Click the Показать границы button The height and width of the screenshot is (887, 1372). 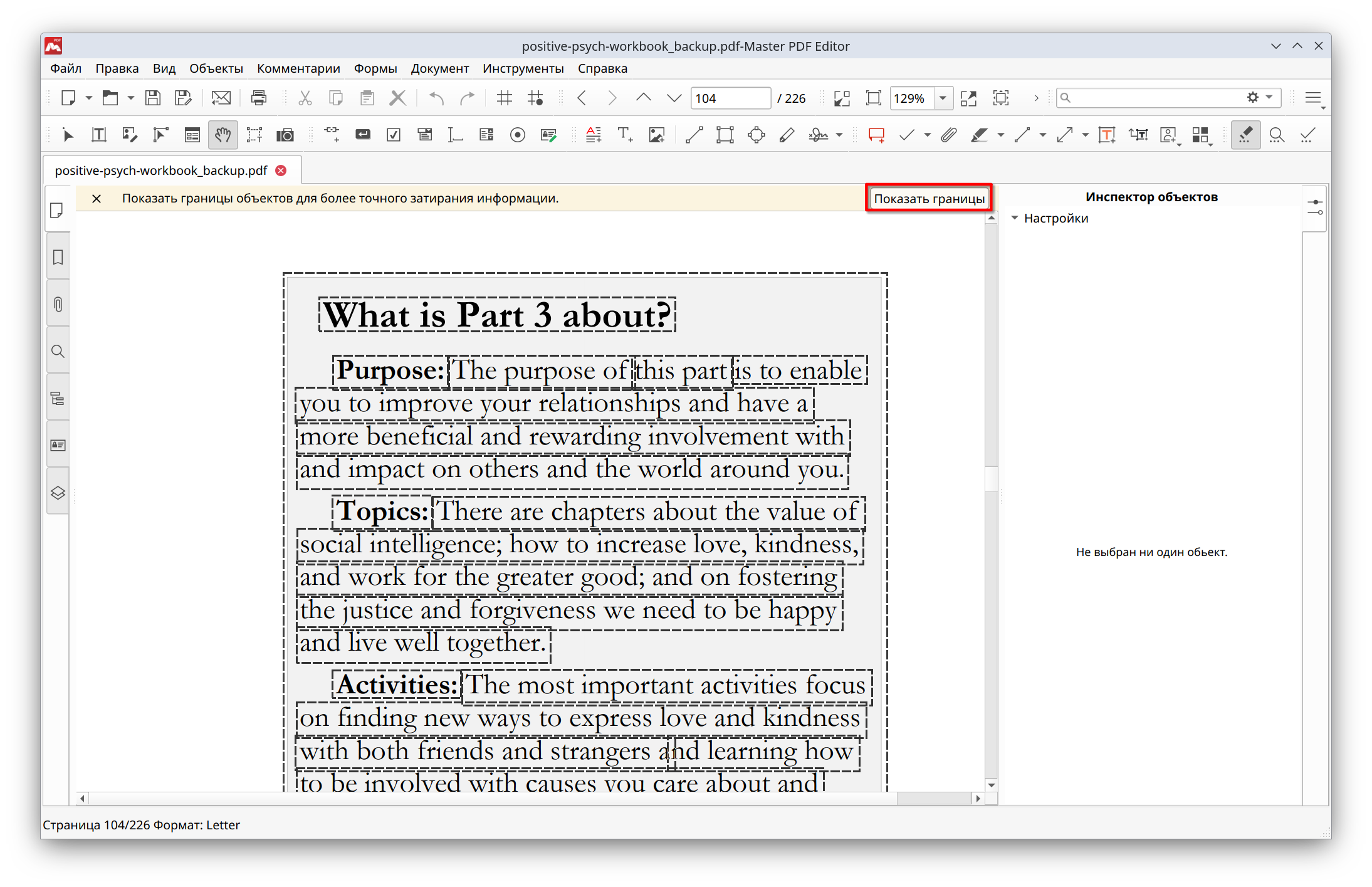point(929,199)
